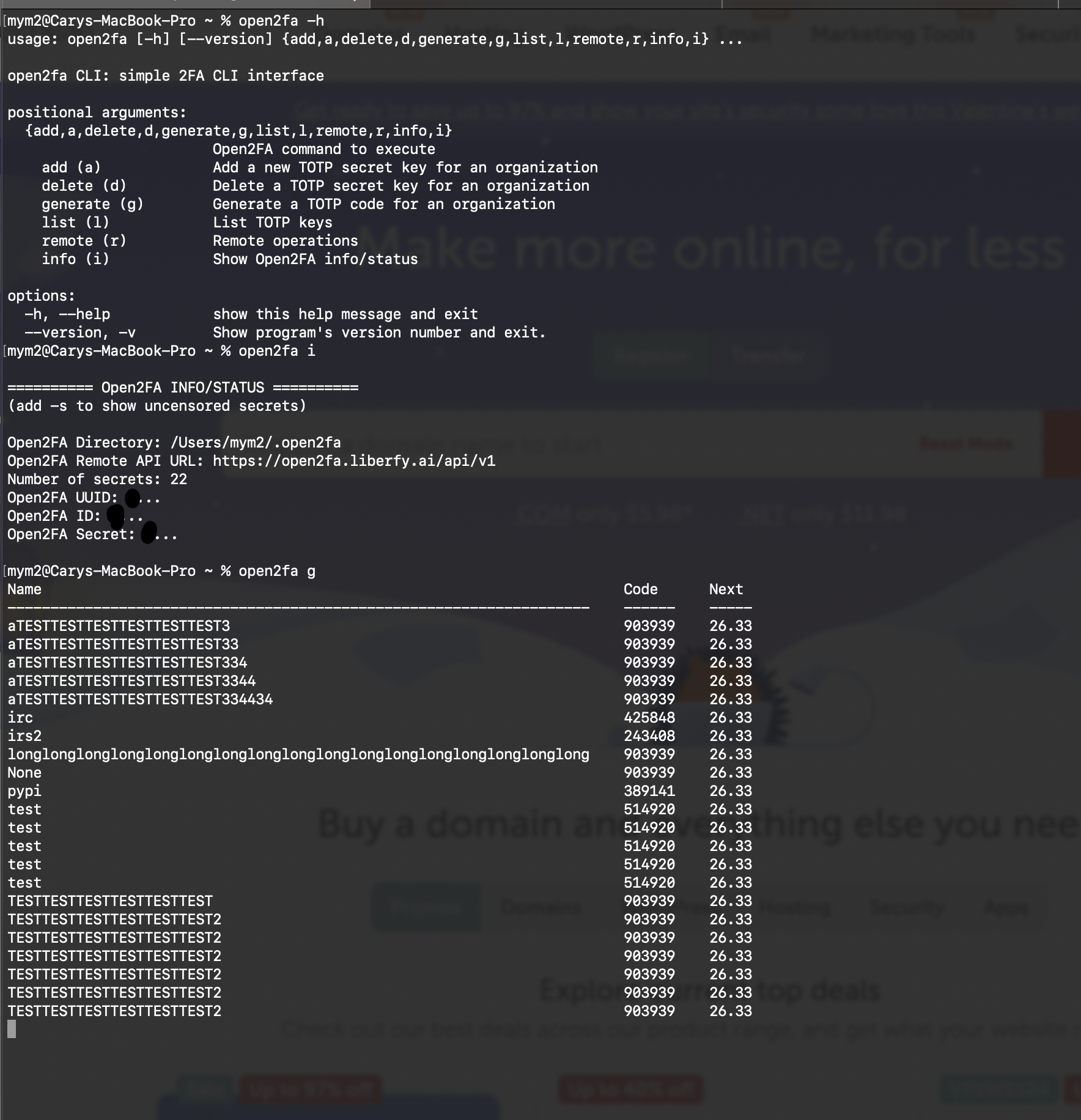Click the /Users/mym2/.open2fa directory path
This screenshot has height=1120, width=1081.
point(256,443)
